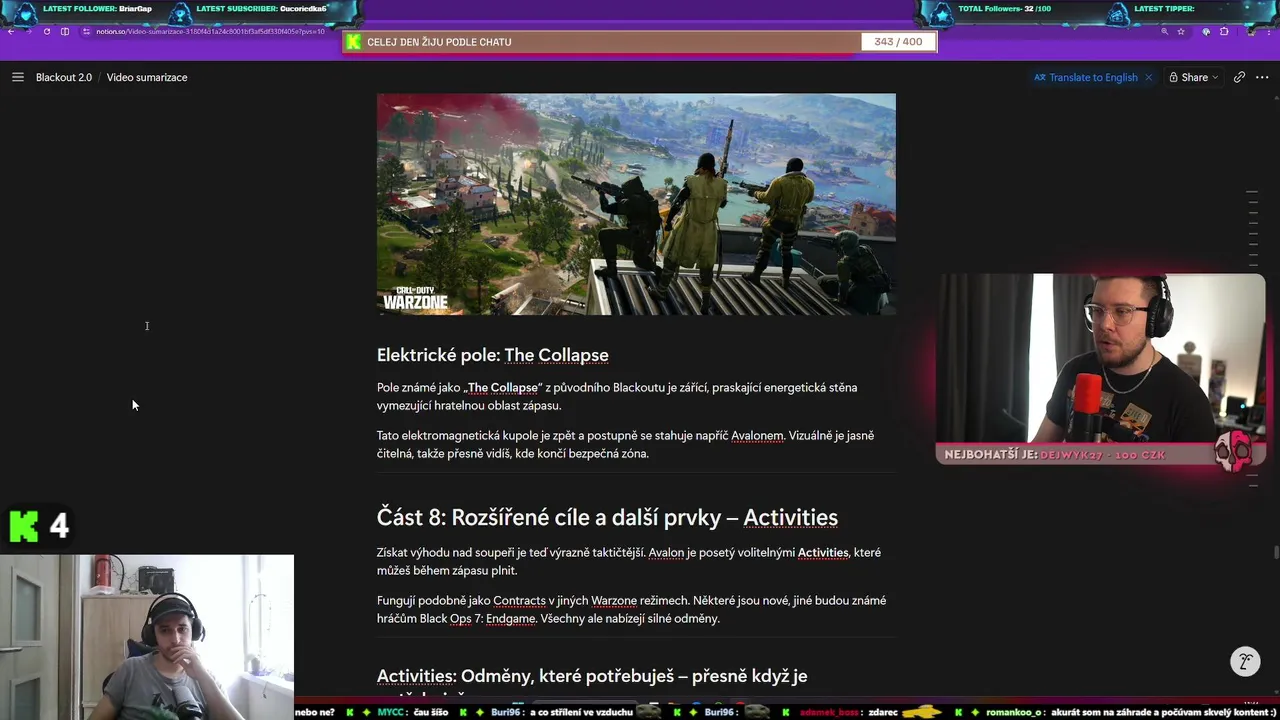
Task: Open the browser three-dot menu
Action: pyautogui.click(x=1270, y=32)
